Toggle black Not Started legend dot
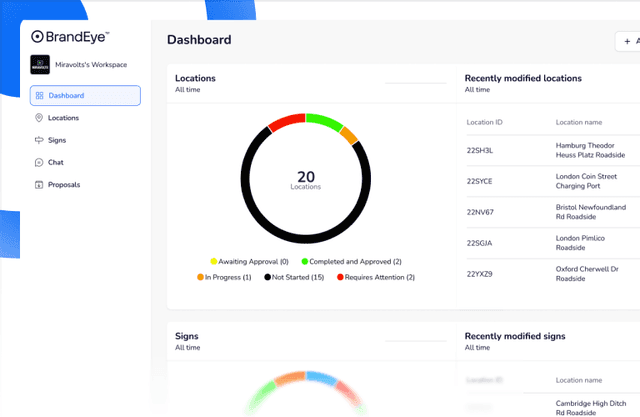The image size is (640, 417). (267, 277)
